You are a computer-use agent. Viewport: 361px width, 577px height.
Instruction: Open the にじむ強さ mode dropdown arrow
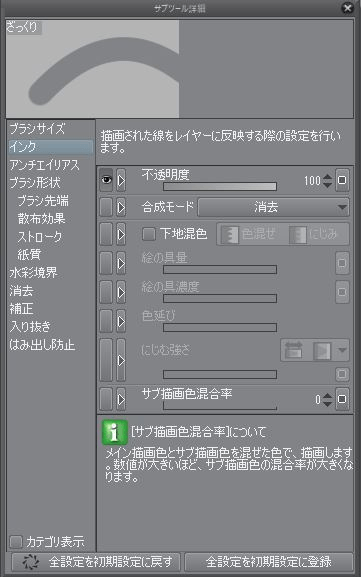click(342, 350)
